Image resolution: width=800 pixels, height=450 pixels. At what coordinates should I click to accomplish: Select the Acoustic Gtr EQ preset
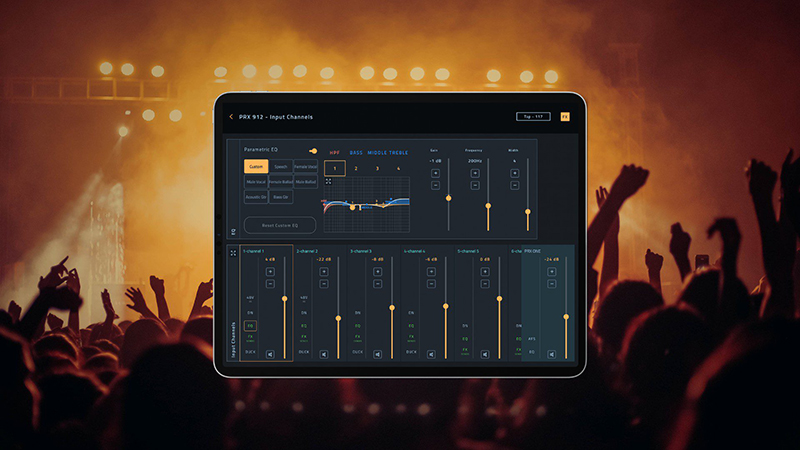[x=256, y=197]
